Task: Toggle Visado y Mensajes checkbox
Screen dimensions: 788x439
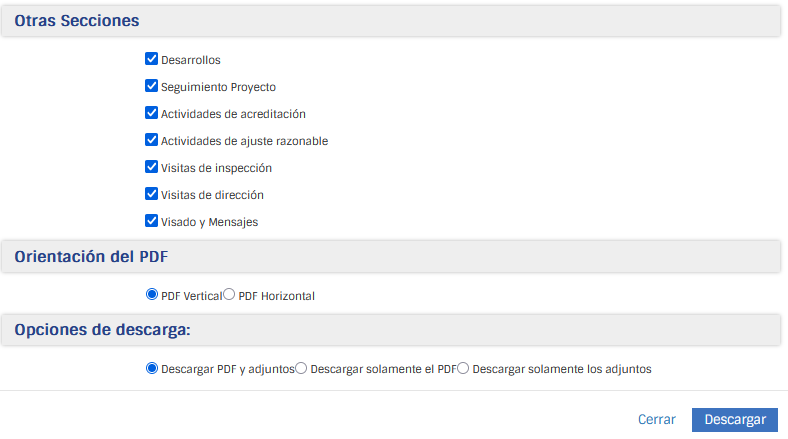Action: coord(152,221)
